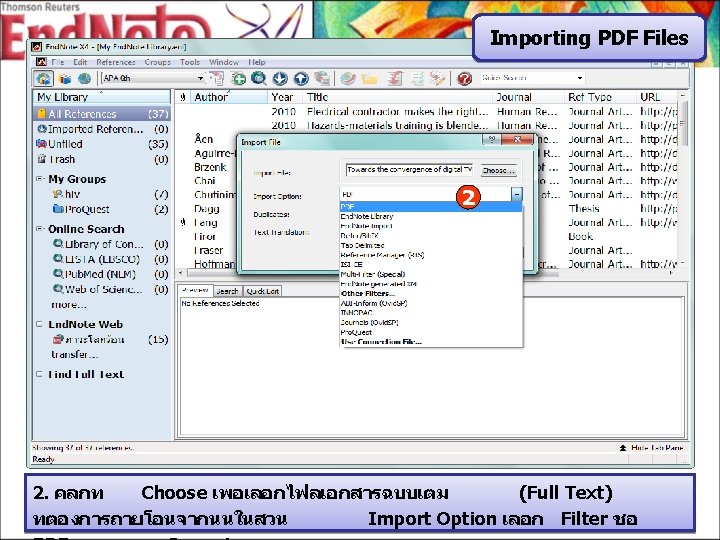Sort by the Year column header
The image size is (720, 540).
pos(285,97)
